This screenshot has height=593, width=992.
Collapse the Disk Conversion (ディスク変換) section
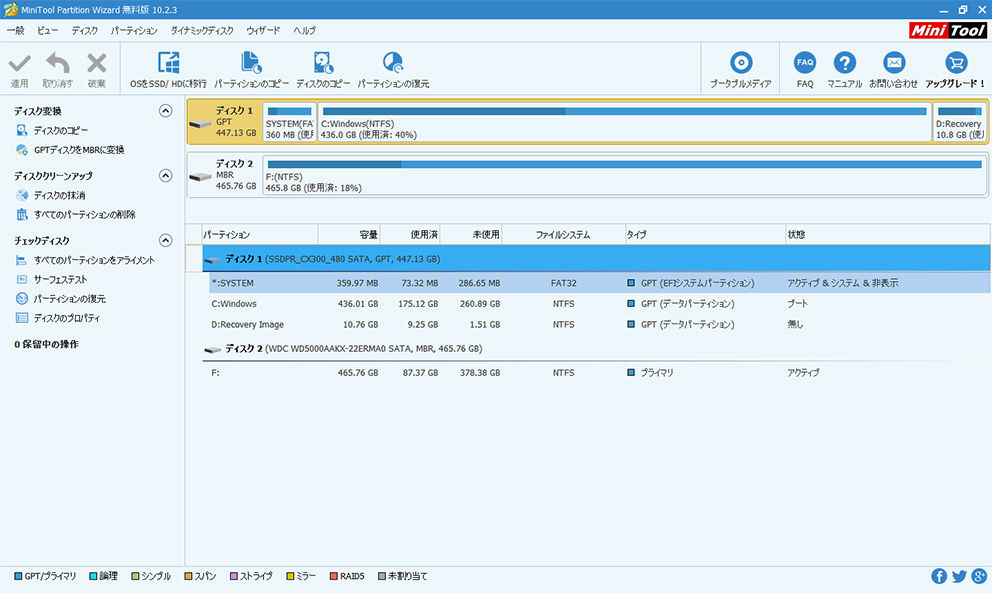point(165,111)
